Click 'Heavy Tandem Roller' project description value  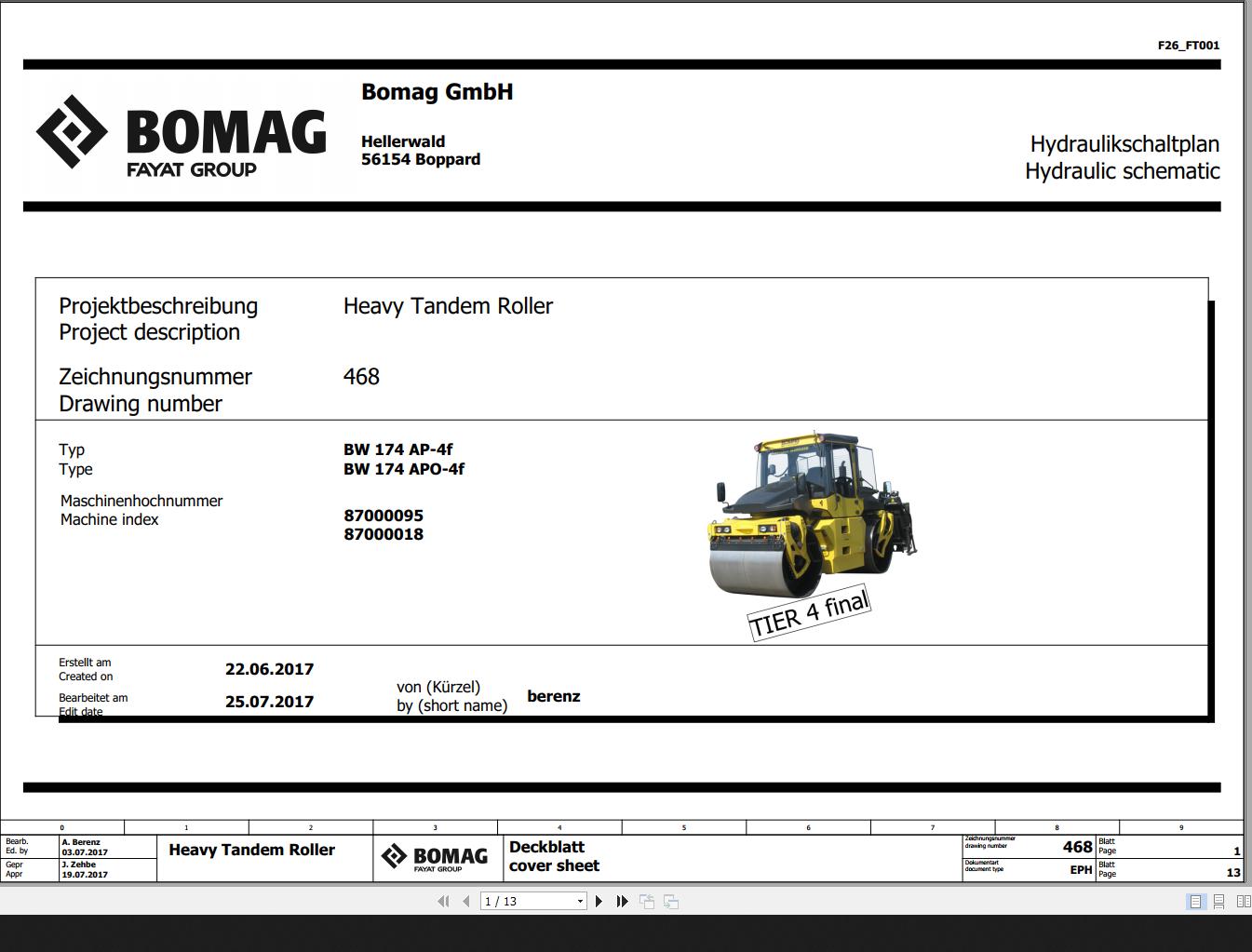[448, 306]
